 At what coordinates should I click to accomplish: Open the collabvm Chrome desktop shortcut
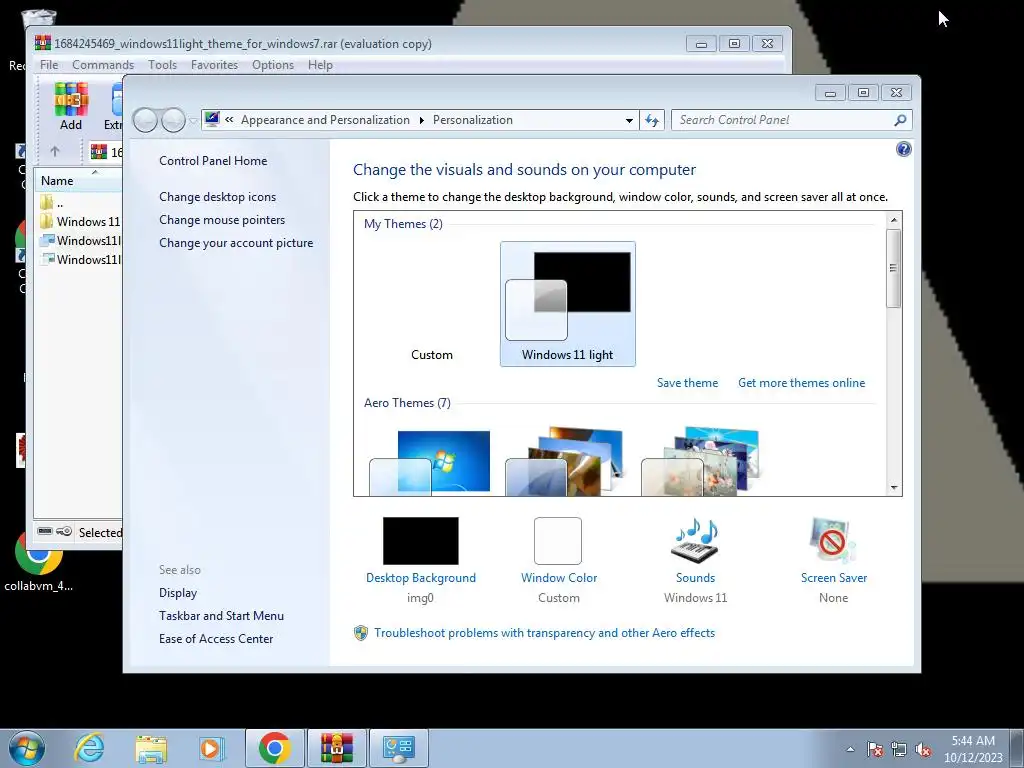39,560
